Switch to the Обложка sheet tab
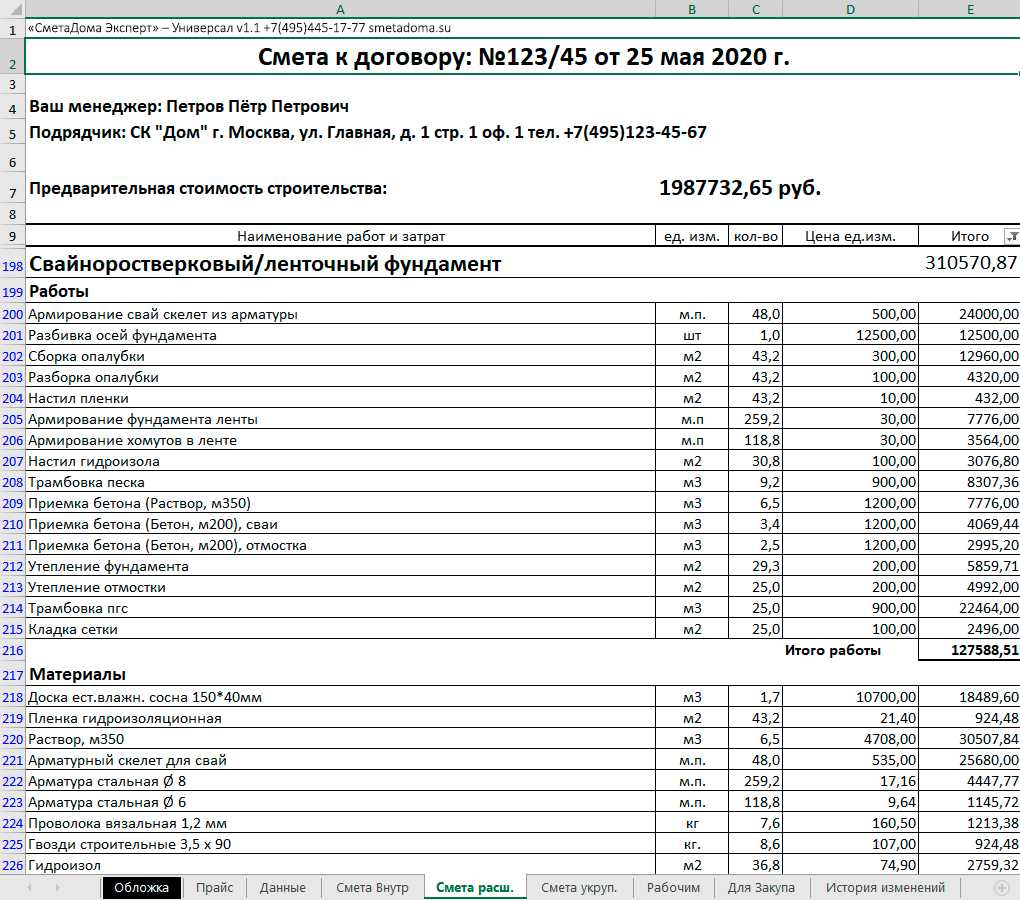Screen dimensions: 1020x900 141,887
